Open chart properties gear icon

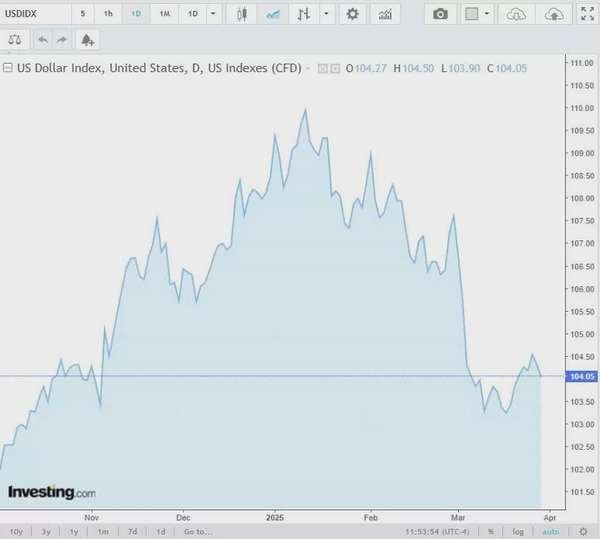pyautogui.click(x=352, y=14)
